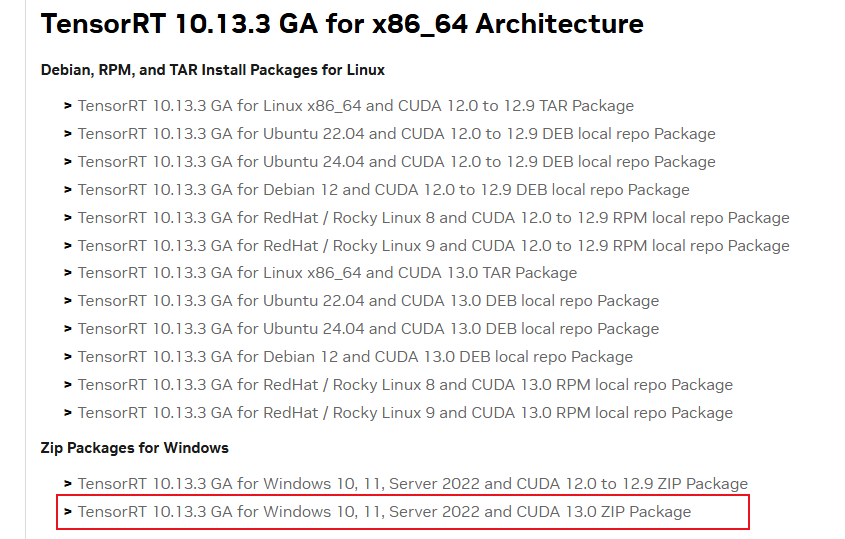This screenshot has width=845, height=539.
Task: Open Windows CUDA 12.0 to 12.9 ZIP Package link
Action: pyautogui.click(x=413, y=485)
